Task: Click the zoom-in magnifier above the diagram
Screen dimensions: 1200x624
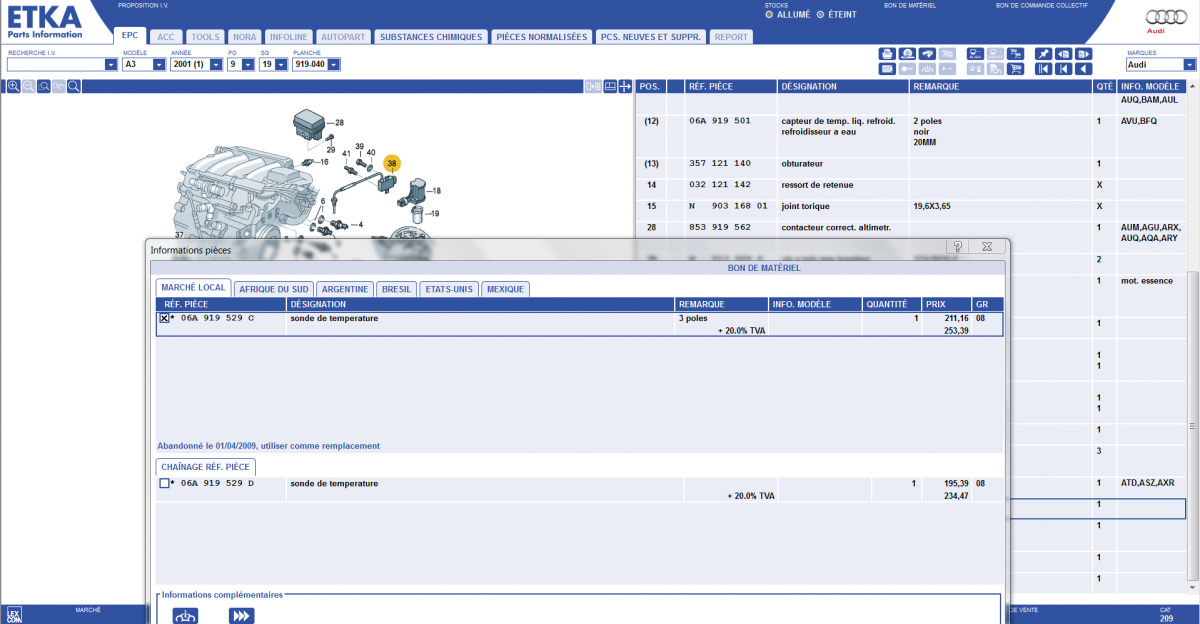Action: 14,87
